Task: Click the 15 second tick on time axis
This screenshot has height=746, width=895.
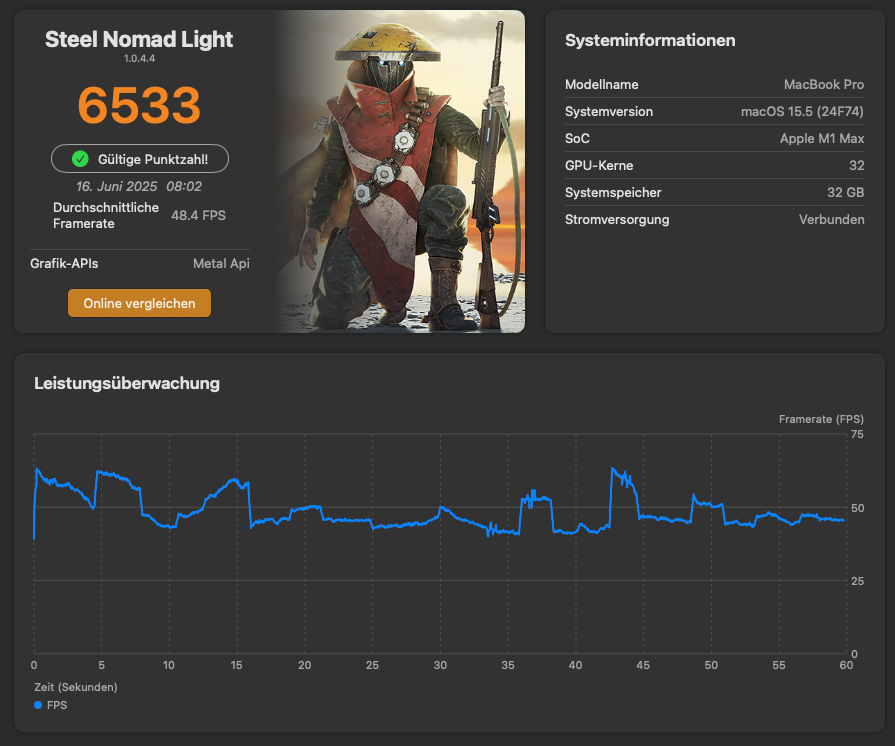Action: [237, 666]
